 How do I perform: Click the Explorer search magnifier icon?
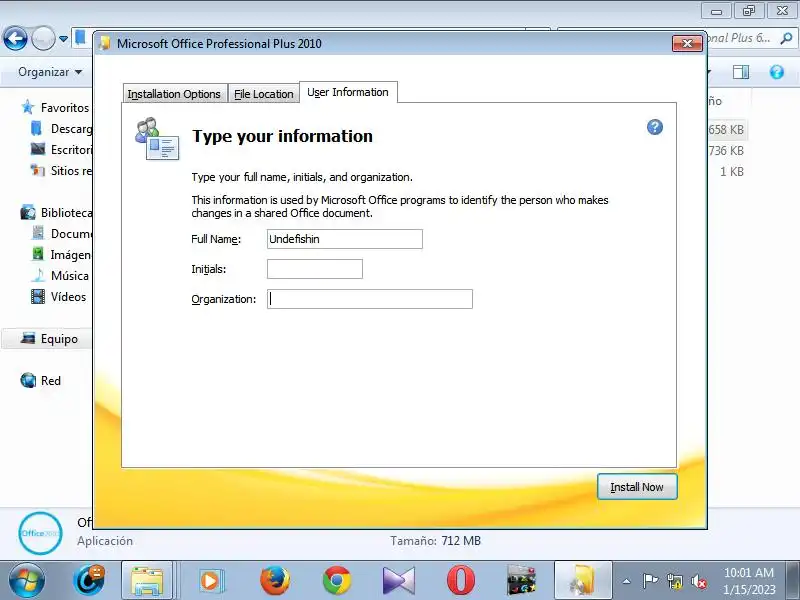pos(786,38)
